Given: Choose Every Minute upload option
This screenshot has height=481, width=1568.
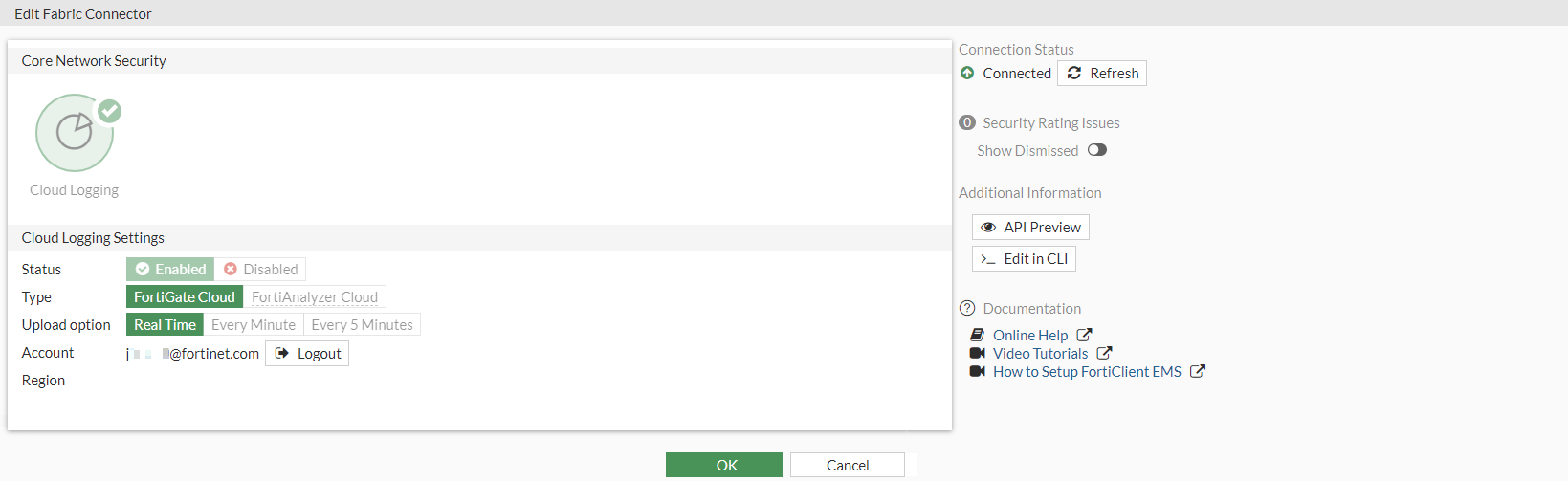Looking at the screenshot, I should (x=254, y=325).
